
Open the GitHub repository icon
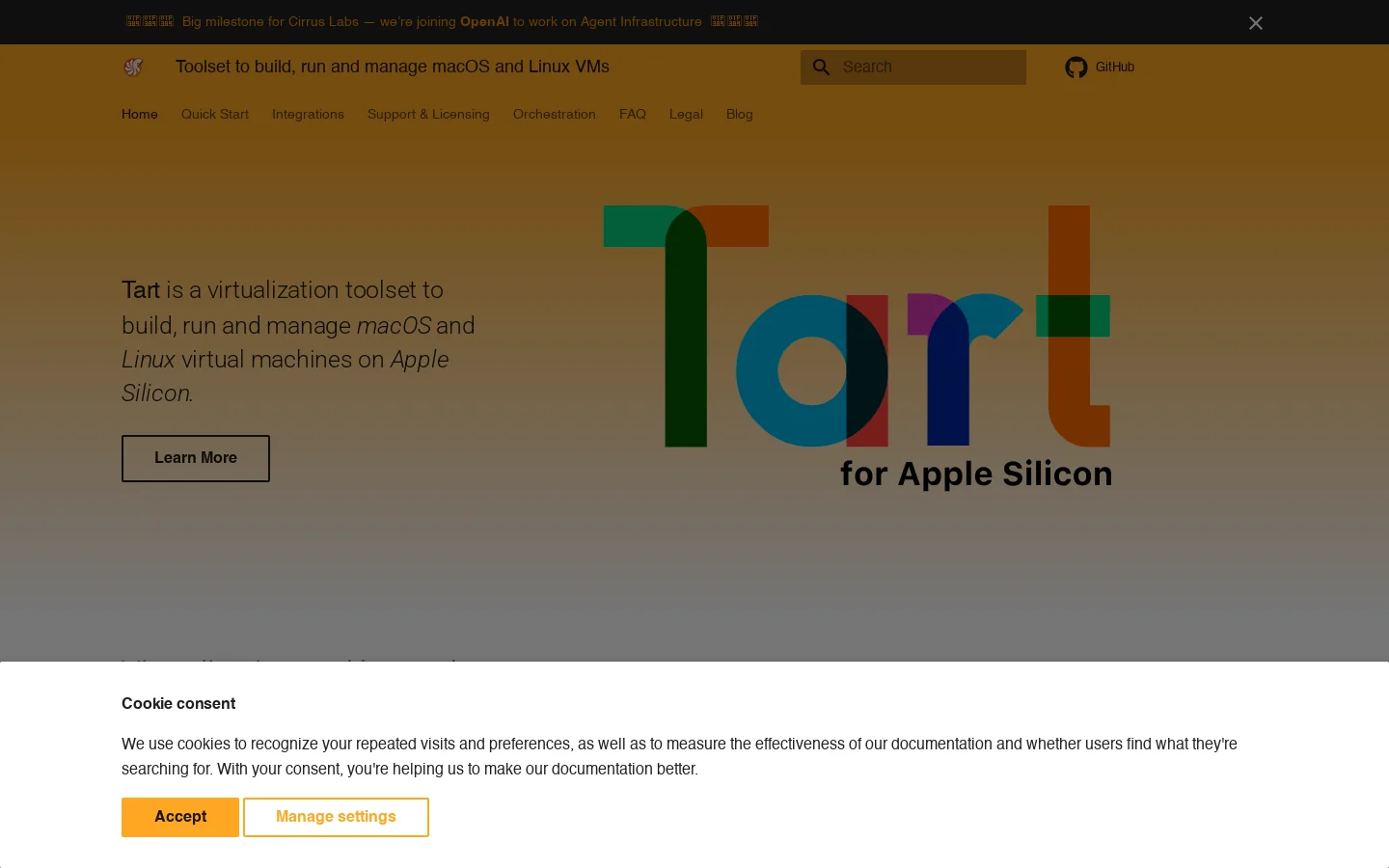coord(1076,68)
